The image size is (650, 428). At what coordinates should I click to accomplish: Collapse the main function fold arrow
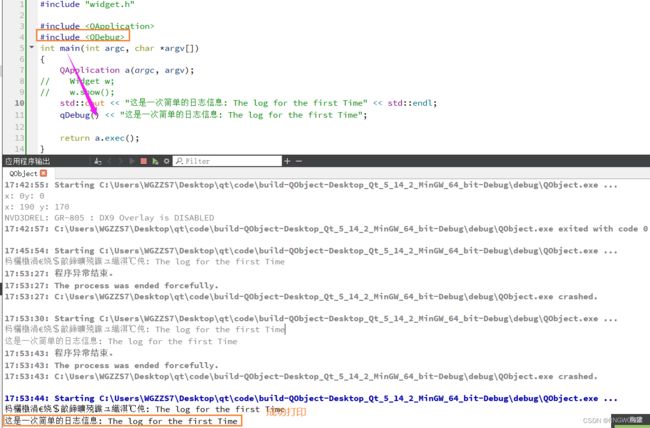pyautogui.click(x=32, y=47)
